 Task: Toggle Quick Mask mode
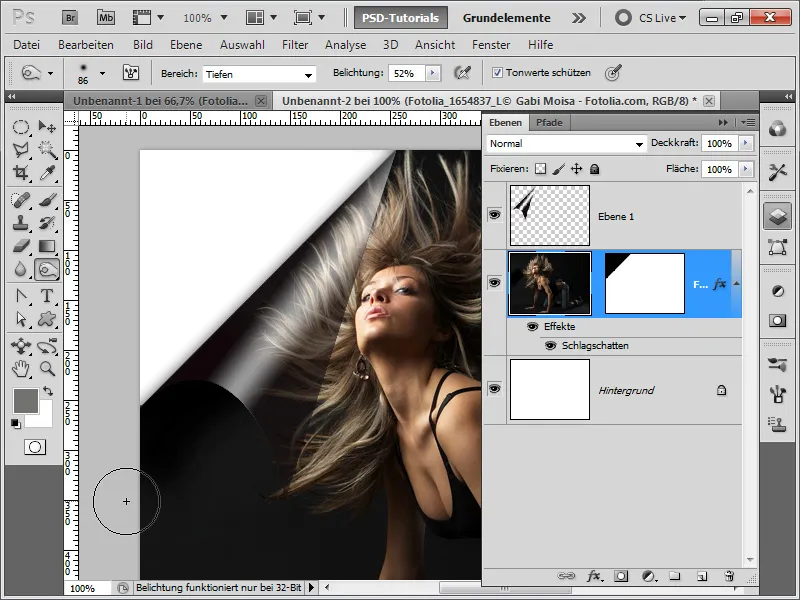(x=35, y=447)
